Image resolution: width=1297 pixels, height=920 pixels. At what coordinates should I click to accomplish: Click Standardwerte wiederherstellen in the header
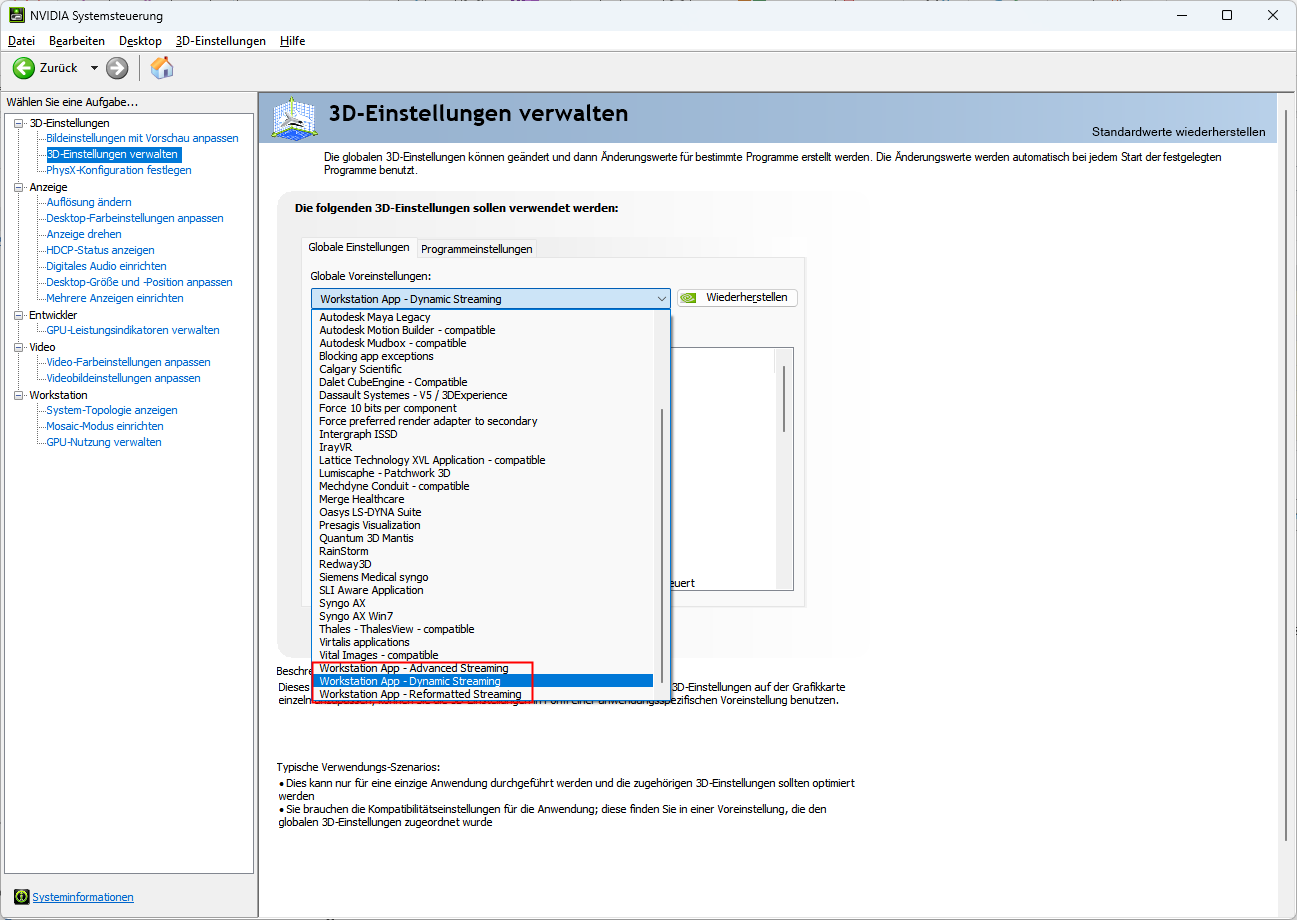click(x=1178, y=132)
